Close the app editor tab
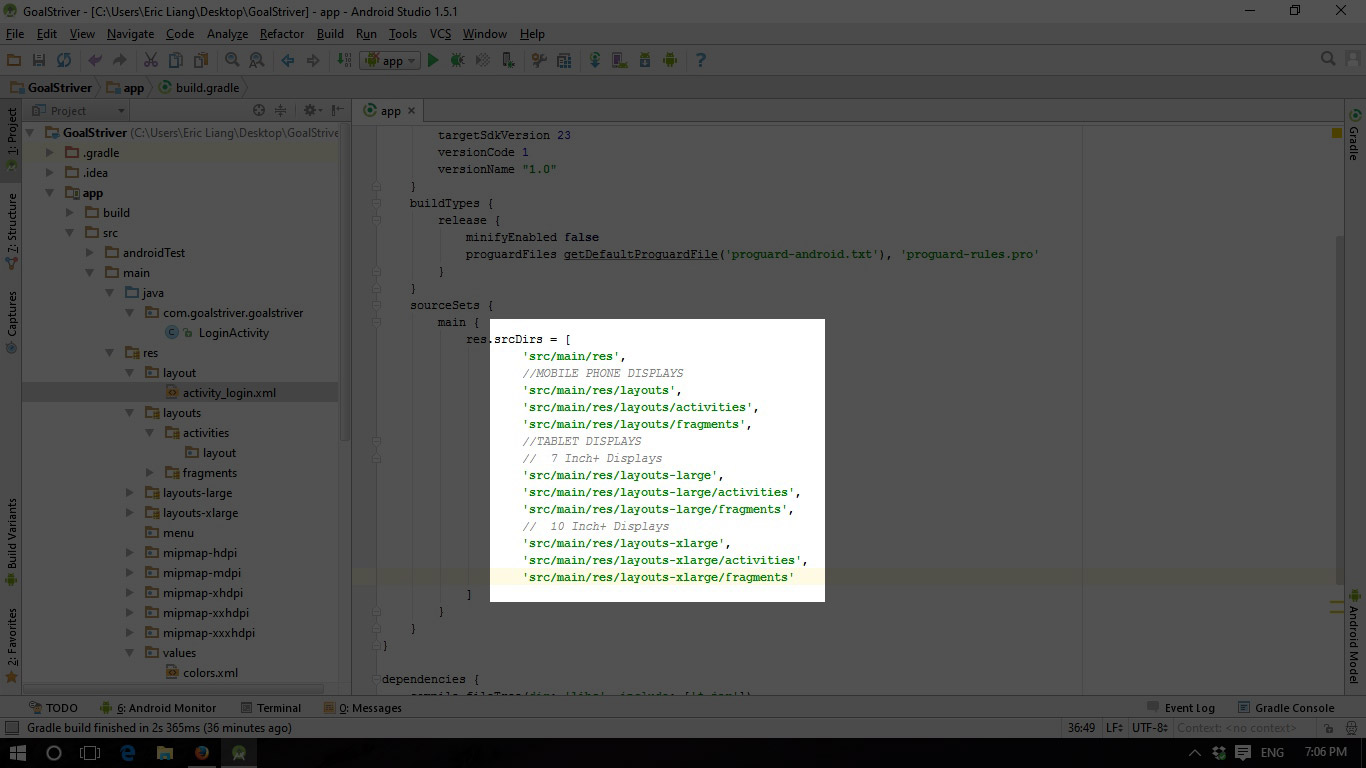1366x768 pixels. coord(411,111)
